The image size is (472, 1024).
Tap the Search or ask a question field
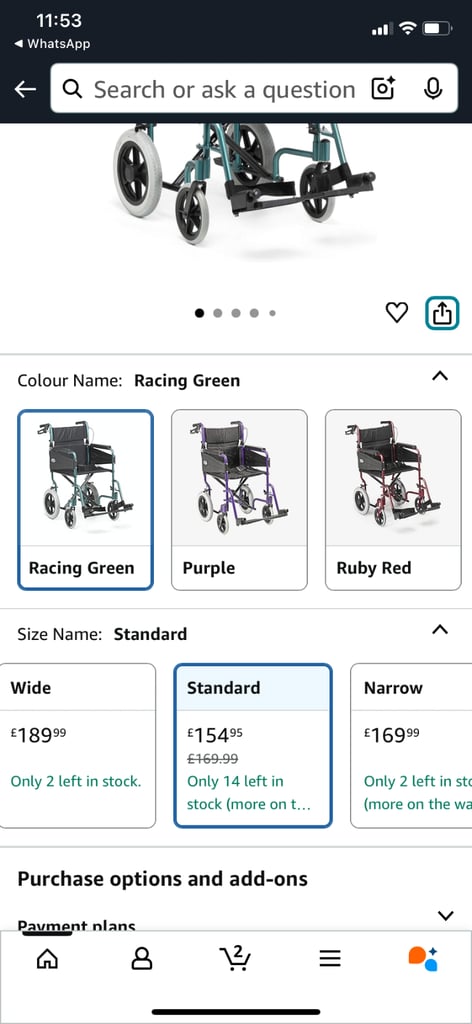click(224, 89)
